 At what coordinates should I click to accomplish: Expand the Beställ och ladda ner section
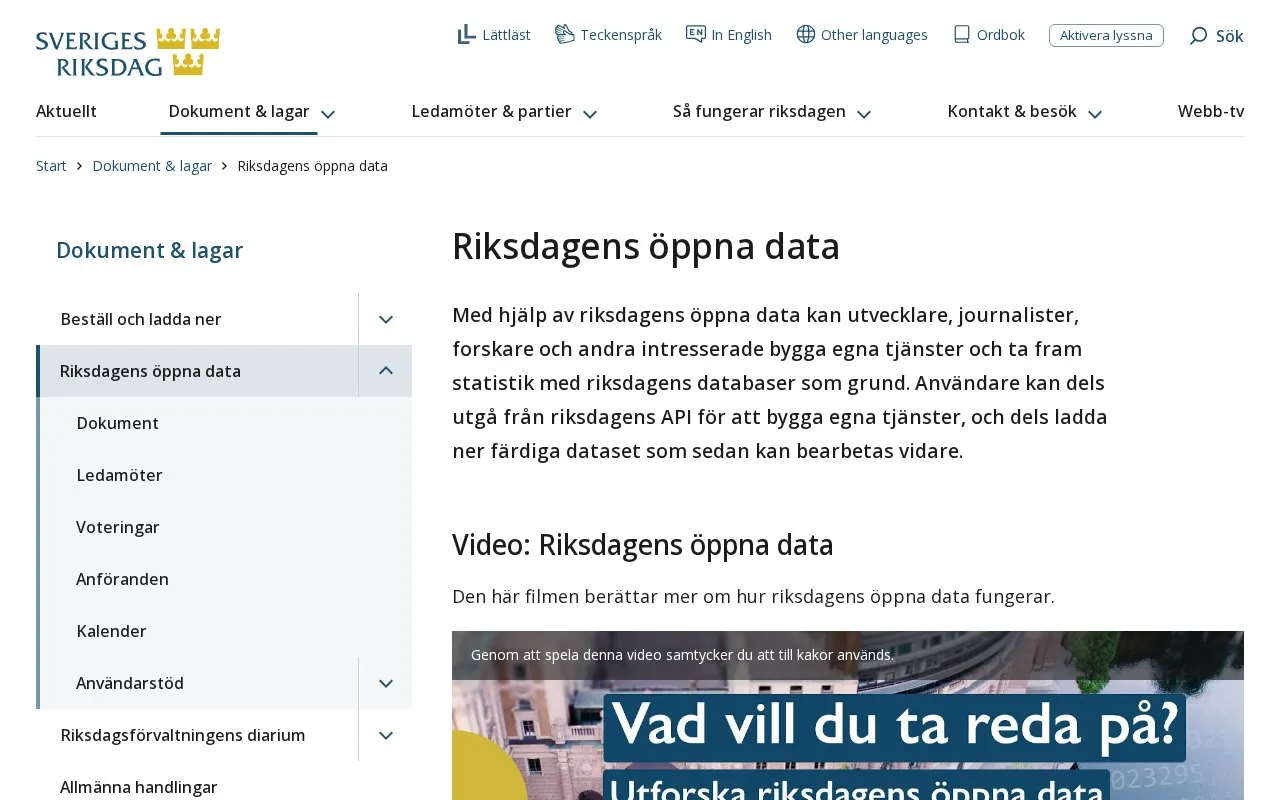(386, 319)
